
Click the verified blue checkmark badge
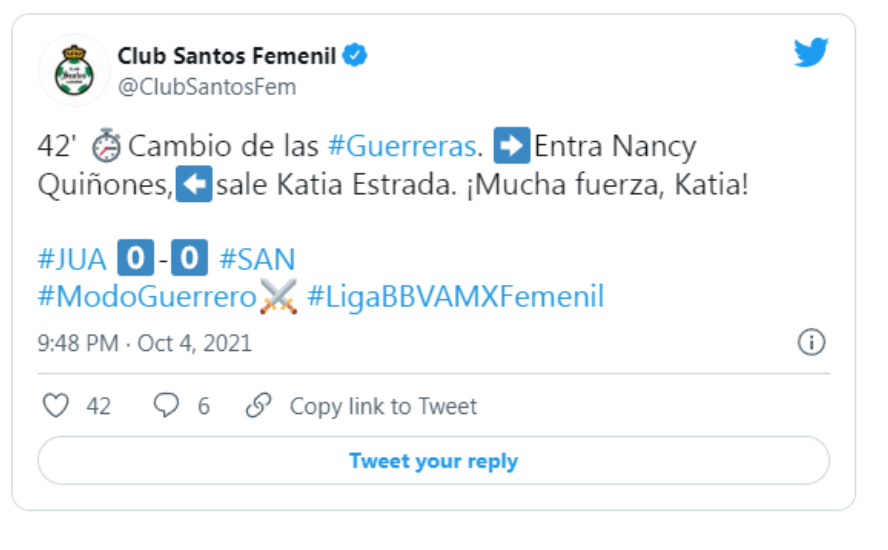click(355, 55)
